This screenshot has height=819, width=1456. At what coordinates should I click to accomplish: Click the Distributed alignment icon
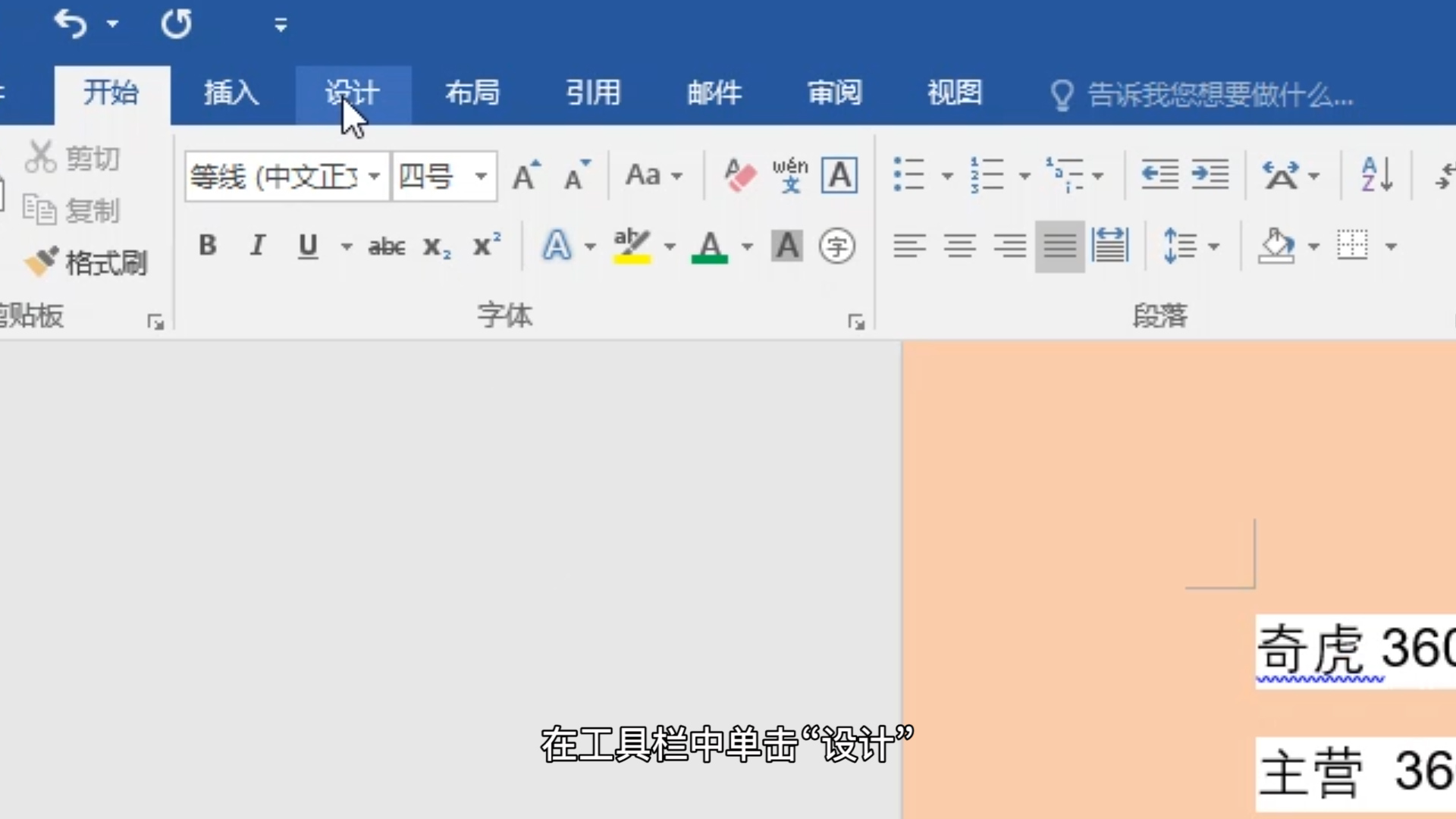pos(1110,246)
